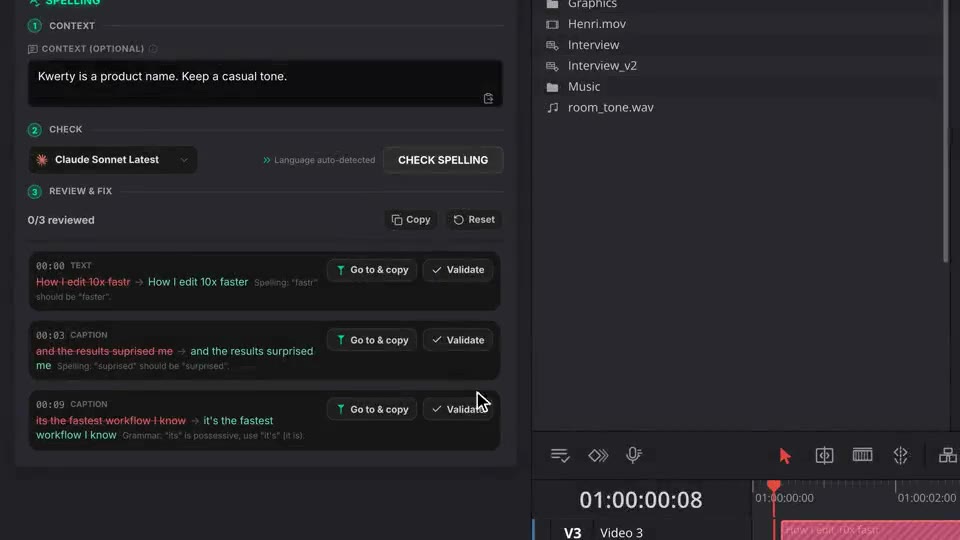Click the red playhead on timeline ruler

point(774,487)
